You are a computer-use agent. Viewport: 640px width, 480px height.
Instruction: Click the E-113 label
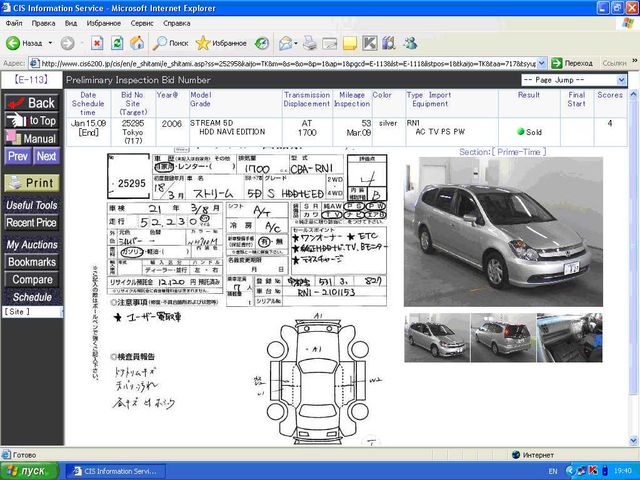tap(31, 80)
